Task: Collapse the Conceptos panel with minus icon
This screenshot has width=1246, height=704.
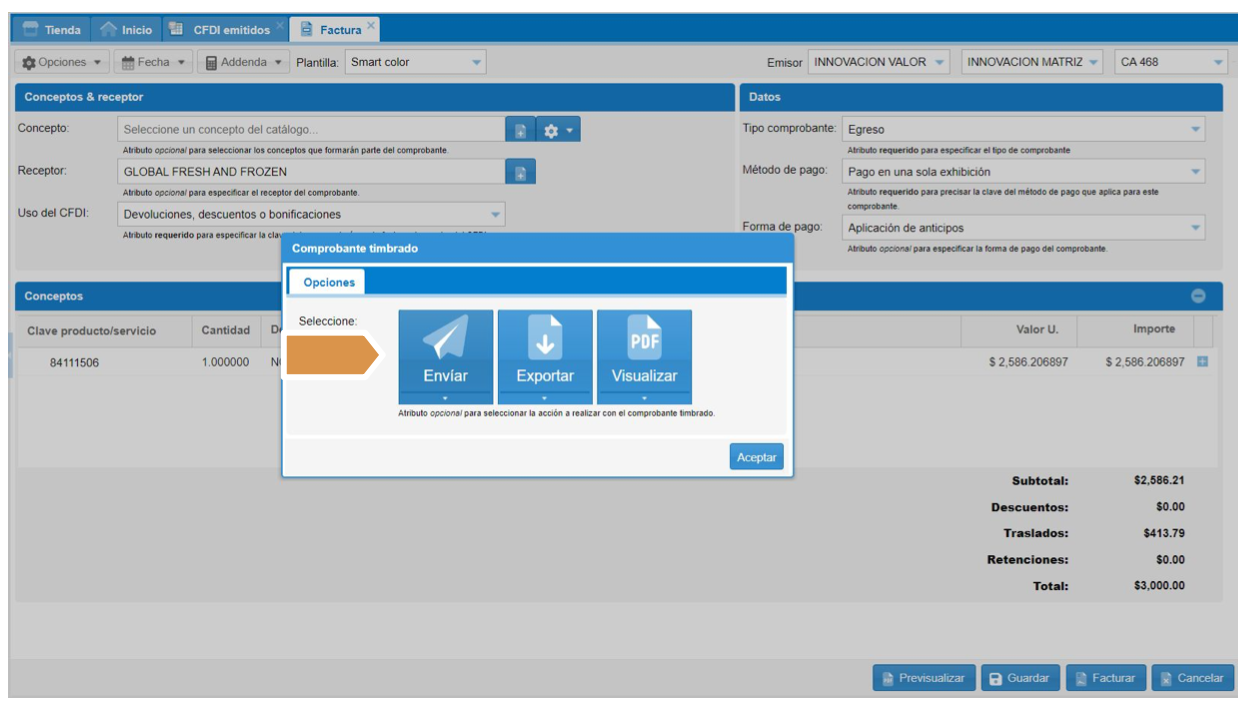Action: [x=1198, y=296]
